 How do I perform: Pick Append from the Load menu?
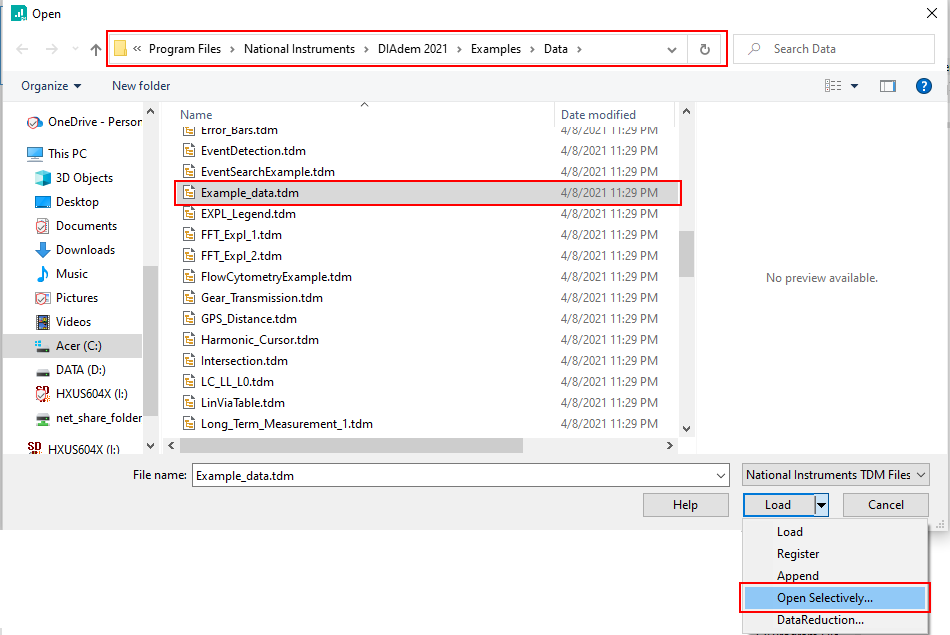tap(798, 576)
